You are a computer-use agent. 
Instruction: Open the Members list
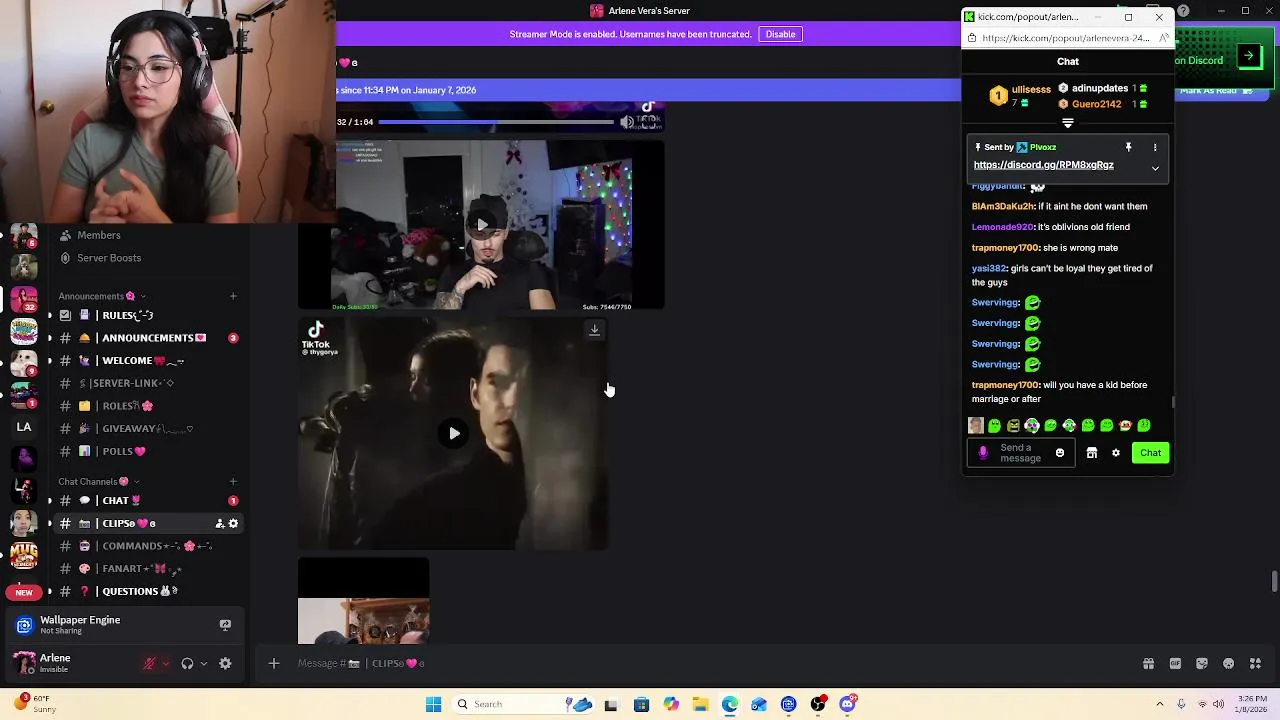(x=99, y=235)
